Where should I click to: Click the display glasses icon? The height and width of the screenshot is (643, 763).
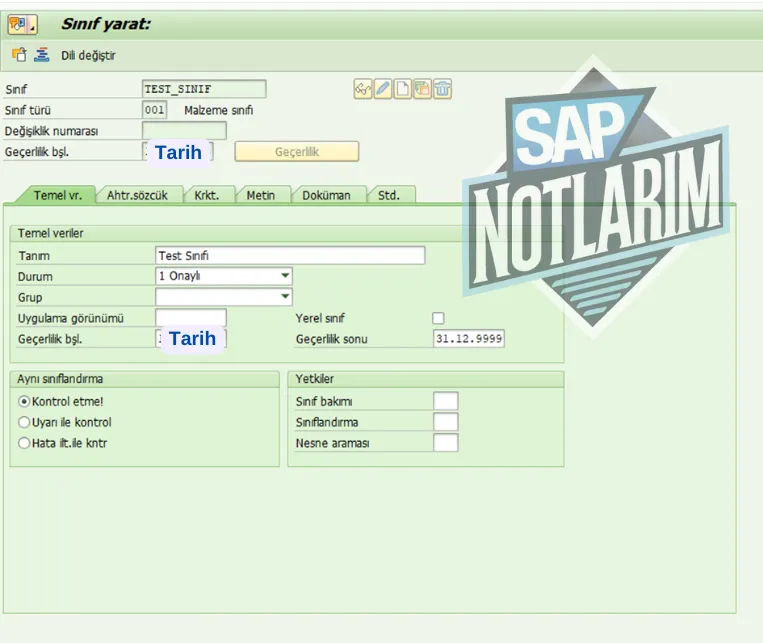coord(363,89)
